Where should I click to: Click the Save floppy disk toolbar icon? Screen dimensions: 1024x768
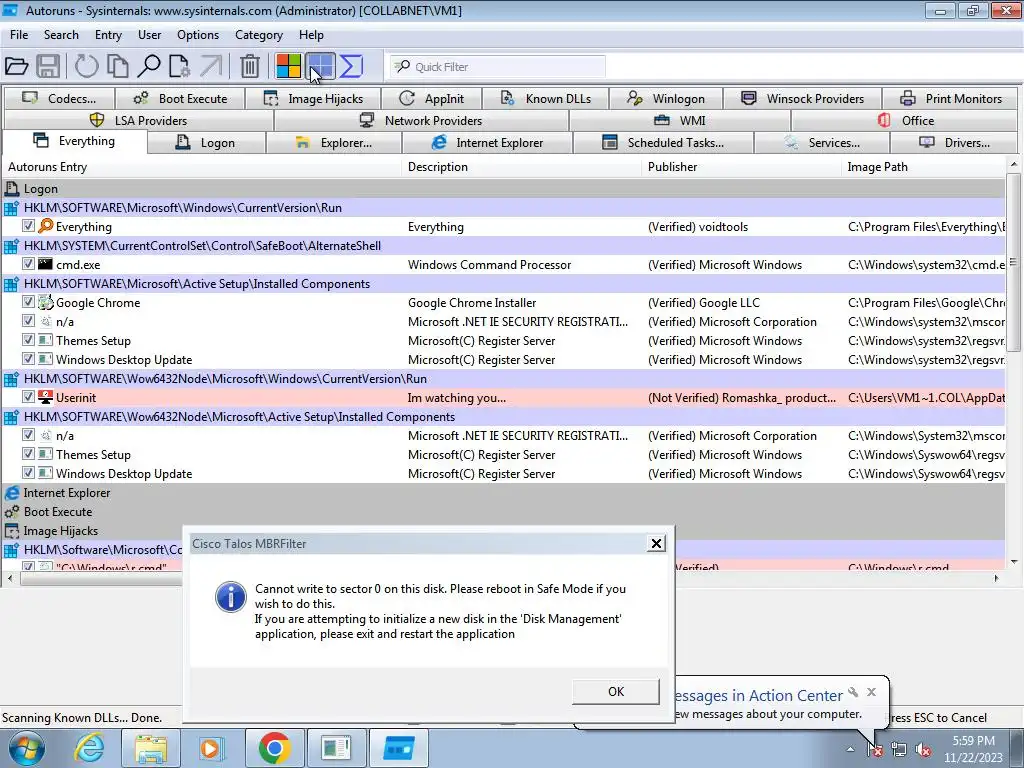click(48, 66)
